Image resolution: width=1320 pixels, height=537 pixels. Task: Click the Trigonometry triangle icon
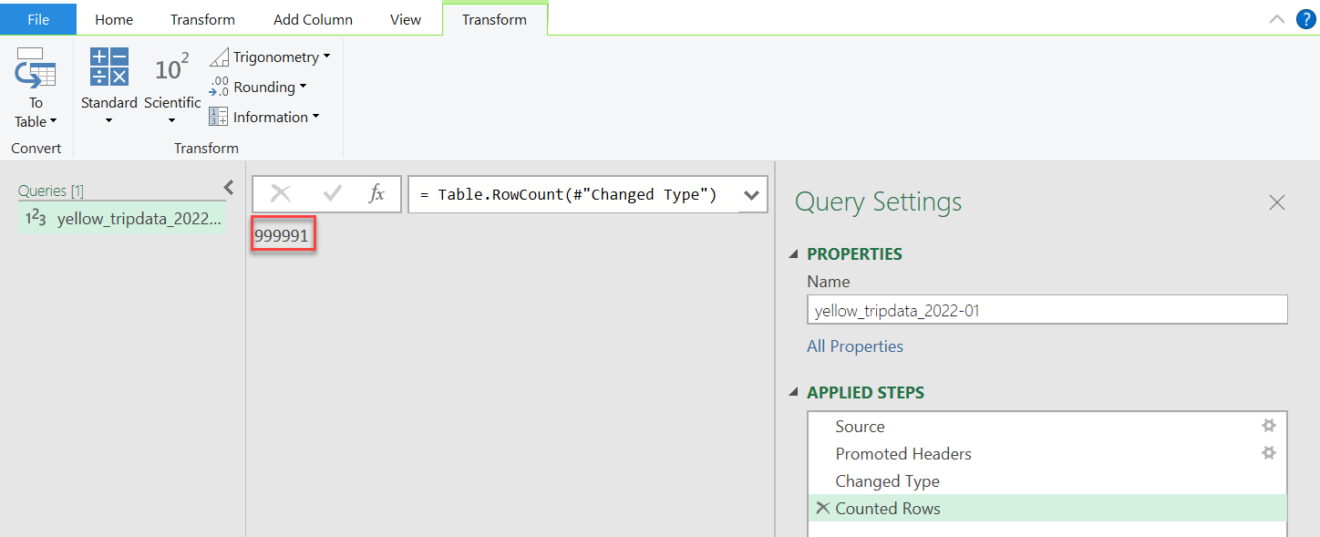pyautogui.click(x=219, y=58)
